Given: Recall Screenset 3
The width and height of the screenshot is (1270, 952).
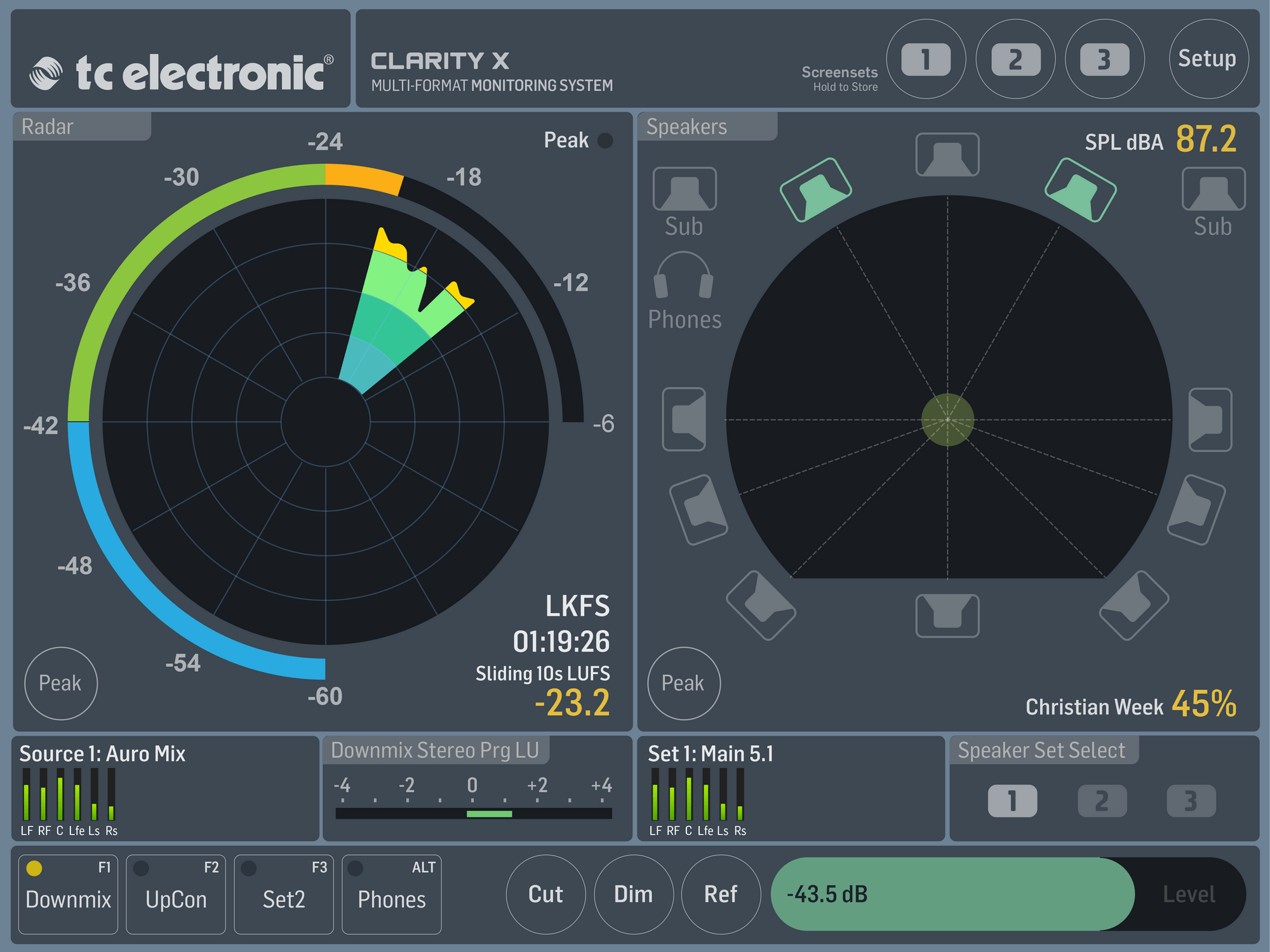Looking at the screenshot, I should point(1104,59).
